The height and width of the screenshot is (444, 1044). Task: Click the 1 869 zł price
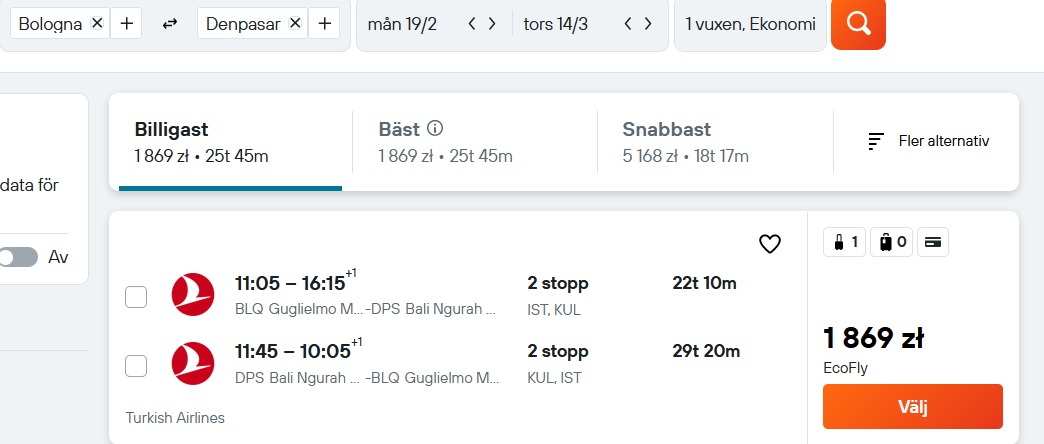pos(874,339)
